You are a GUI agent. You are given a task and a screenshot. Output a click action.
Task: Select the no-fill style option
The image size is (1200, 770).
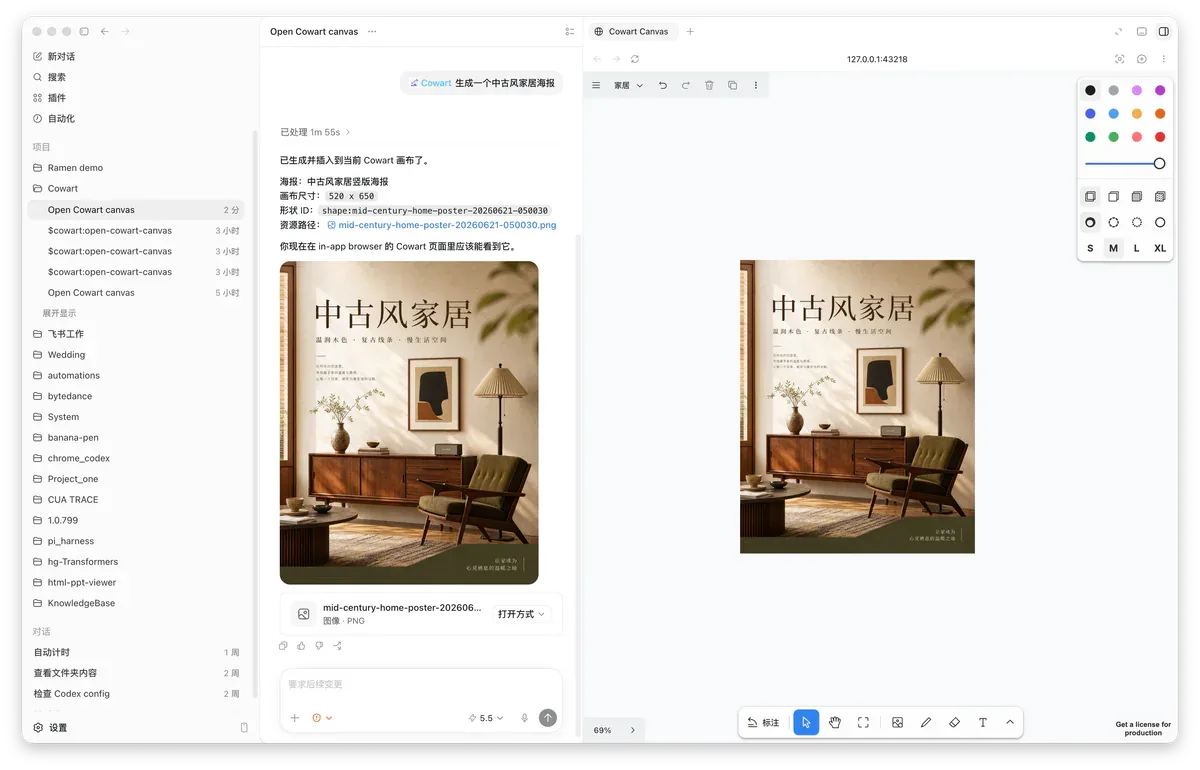click(x=1090, y=197)
